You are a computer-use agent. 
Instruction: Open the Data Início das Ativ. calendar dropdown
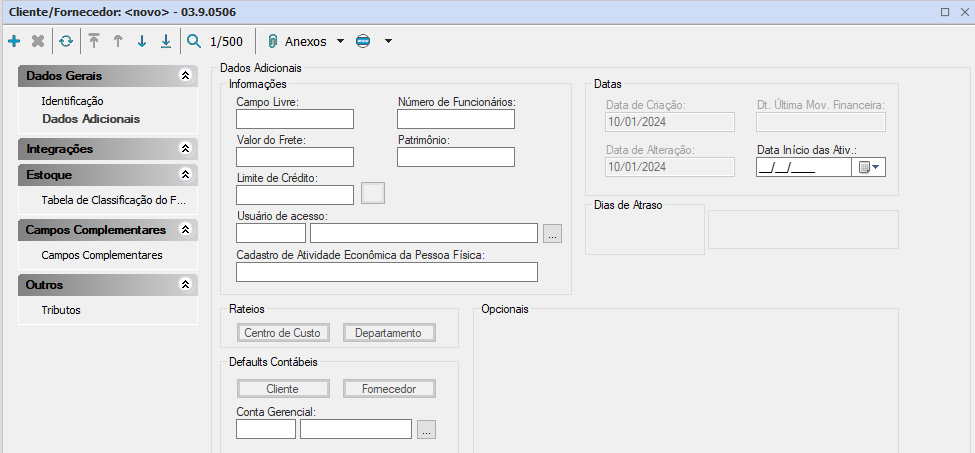(868, 167)
